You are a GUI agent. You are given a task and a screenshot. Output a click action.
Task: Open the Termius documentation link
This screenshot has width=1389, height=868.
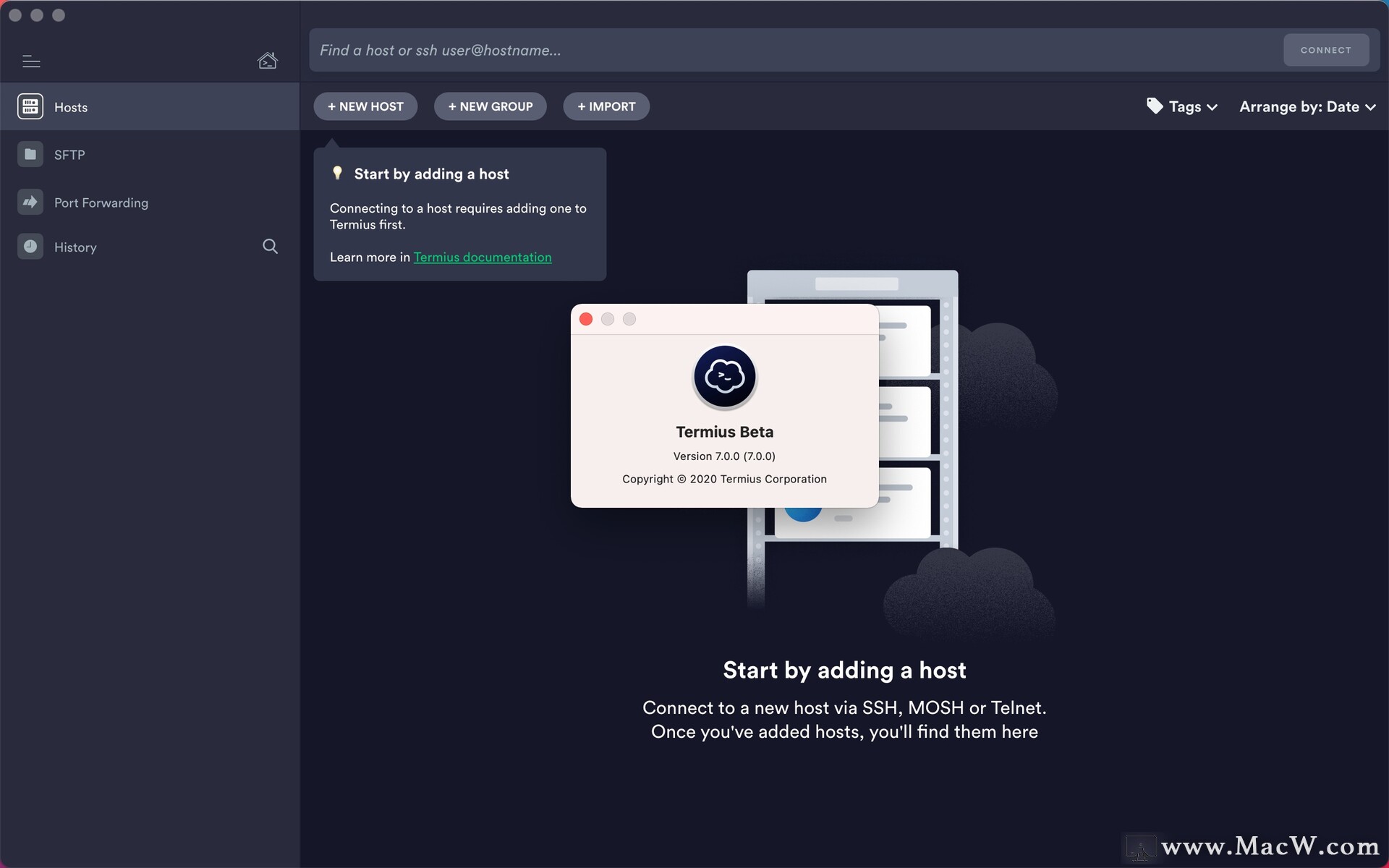point(482,258)
